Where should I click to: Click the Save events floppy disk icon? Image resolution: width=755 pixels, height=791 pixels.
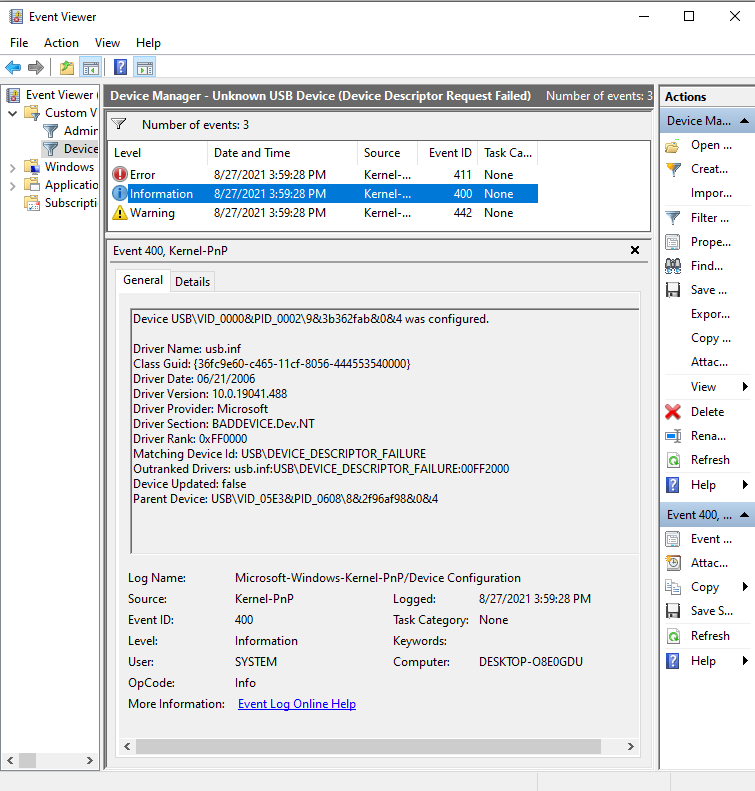click(x=673, y=290)
